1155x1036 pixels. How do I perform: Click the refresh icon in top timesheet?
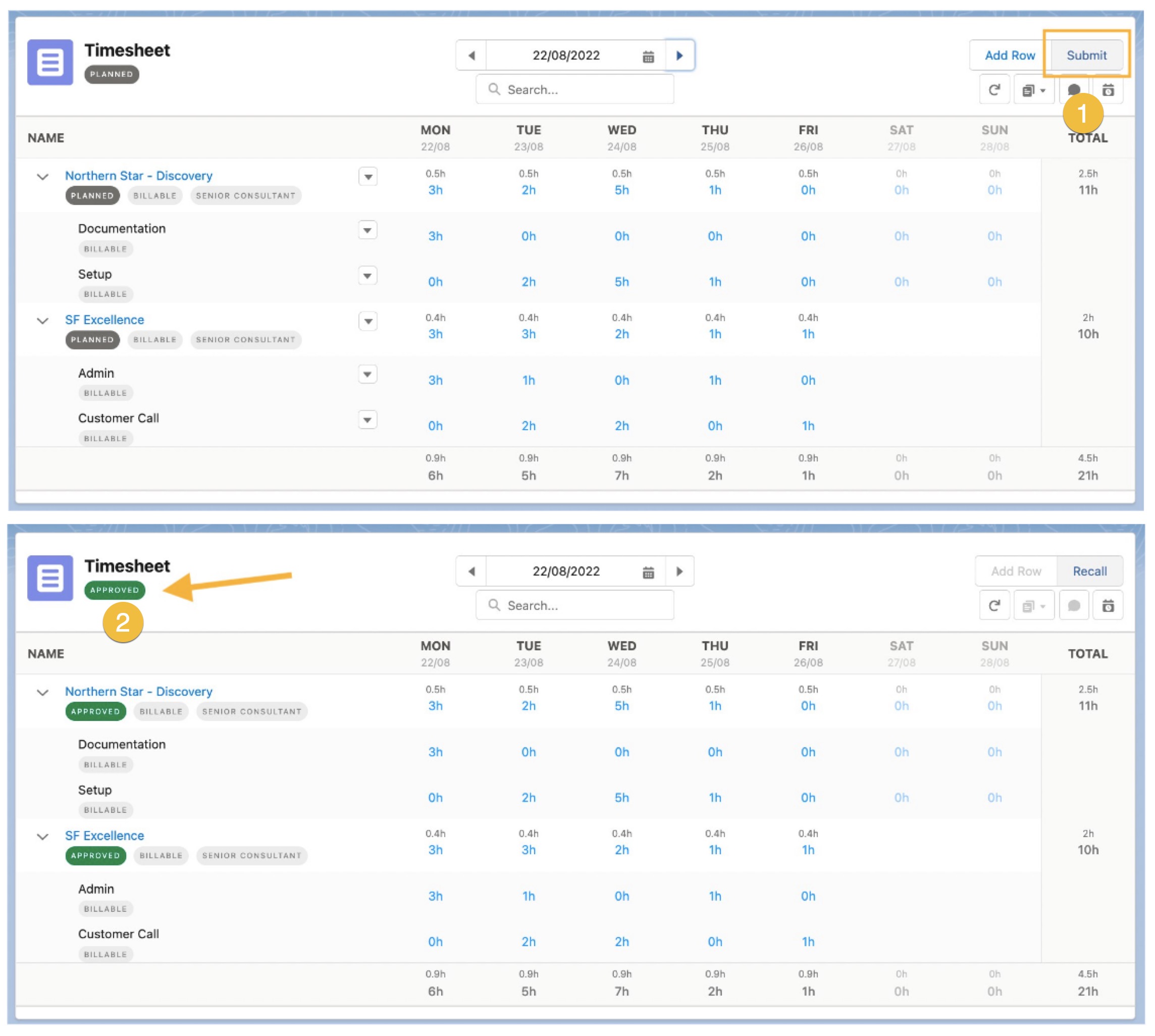(x=994, y=90)
